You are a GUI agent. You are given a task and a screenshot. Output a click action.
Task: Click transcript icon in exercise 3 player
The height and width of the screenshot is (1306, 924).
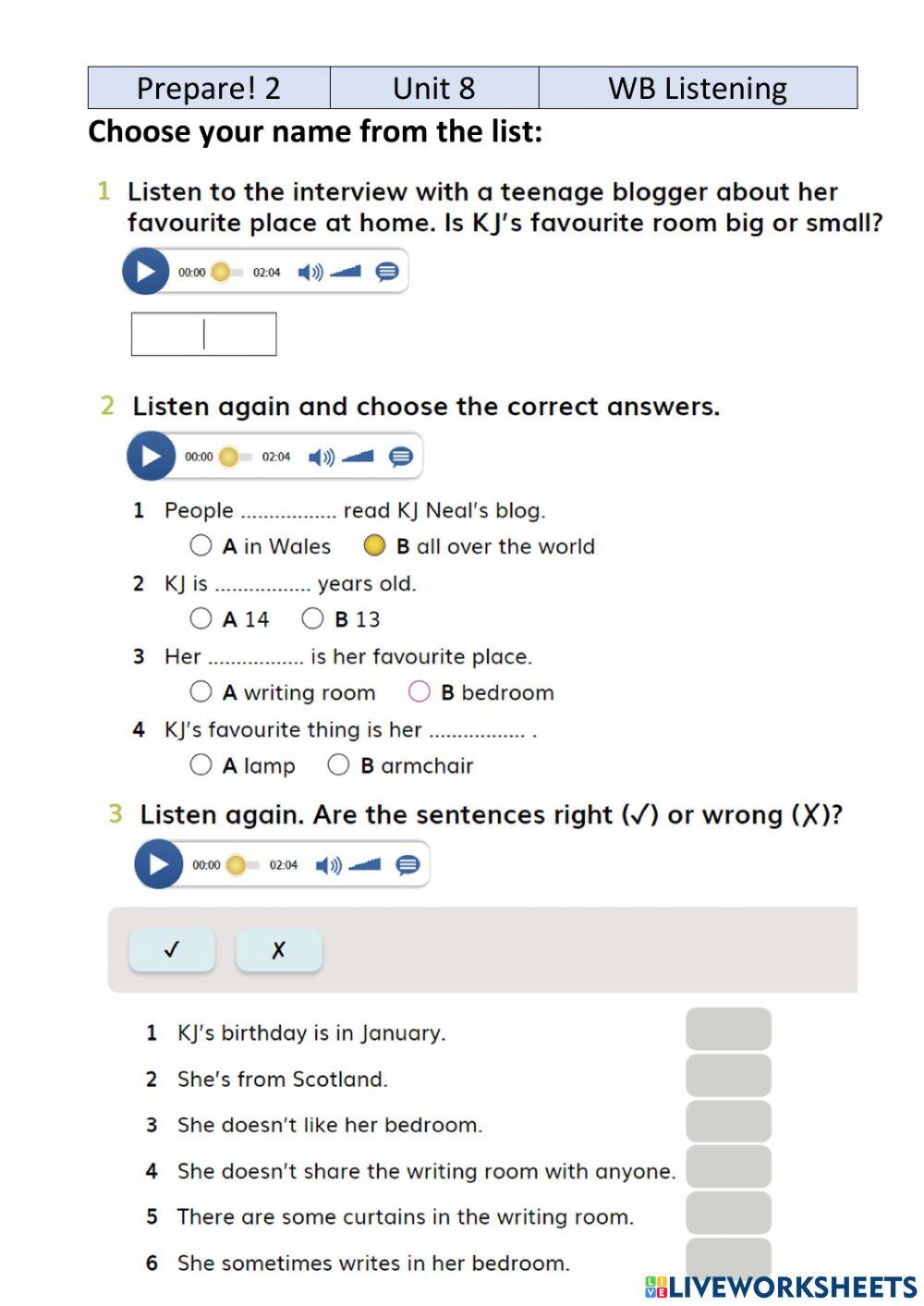click(407, 865)
